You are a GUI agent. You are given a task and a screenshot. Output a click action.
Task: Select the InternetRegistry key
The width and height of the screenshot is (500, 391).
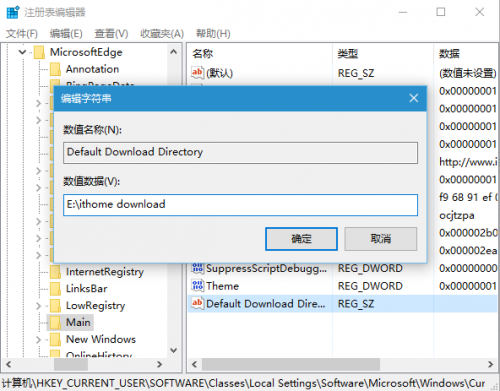coord(105,272)
